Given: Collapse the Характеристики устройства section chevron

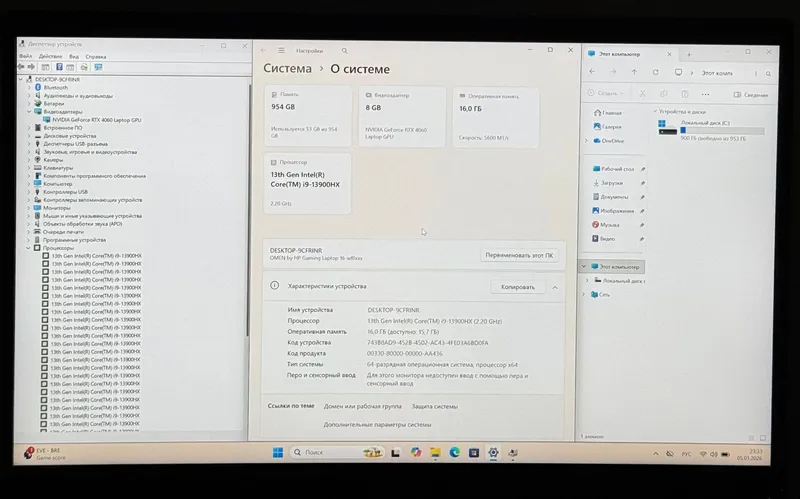Looking at the screenshot, I should click(x=555, y=287).
